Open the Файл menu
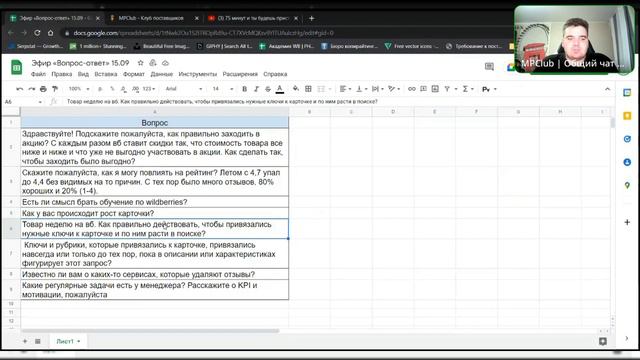Viewport: 640px width, 360px height. pyautogui.click(x=38, y=74)
